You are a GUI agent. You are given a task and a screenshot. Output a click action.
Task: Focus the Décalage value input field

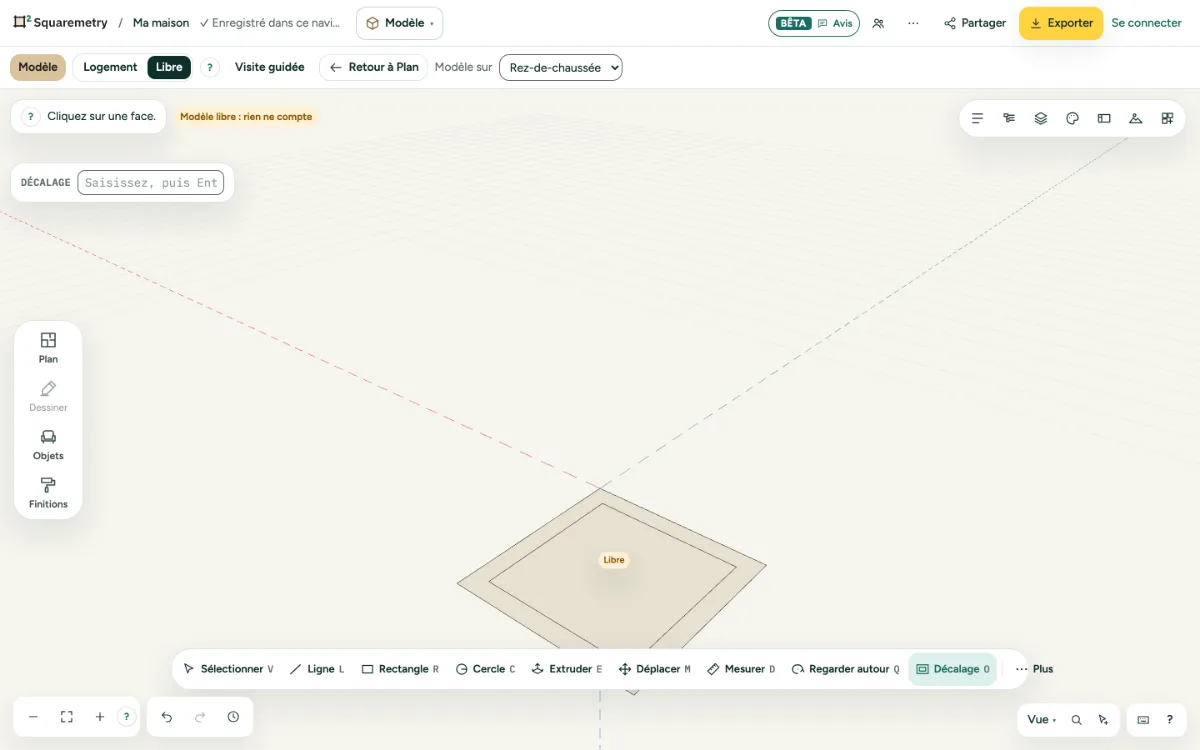tap(151, 183)
